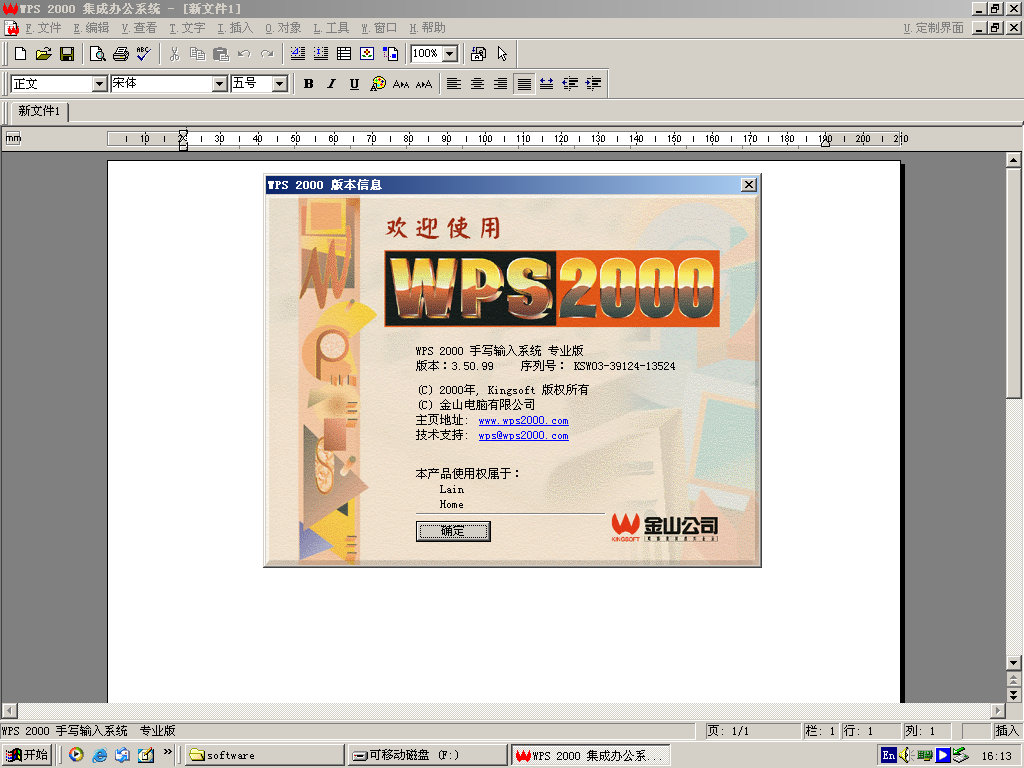Open 定制界面 menu
This screenshot has height=768, width=1024.
(933, 28)
